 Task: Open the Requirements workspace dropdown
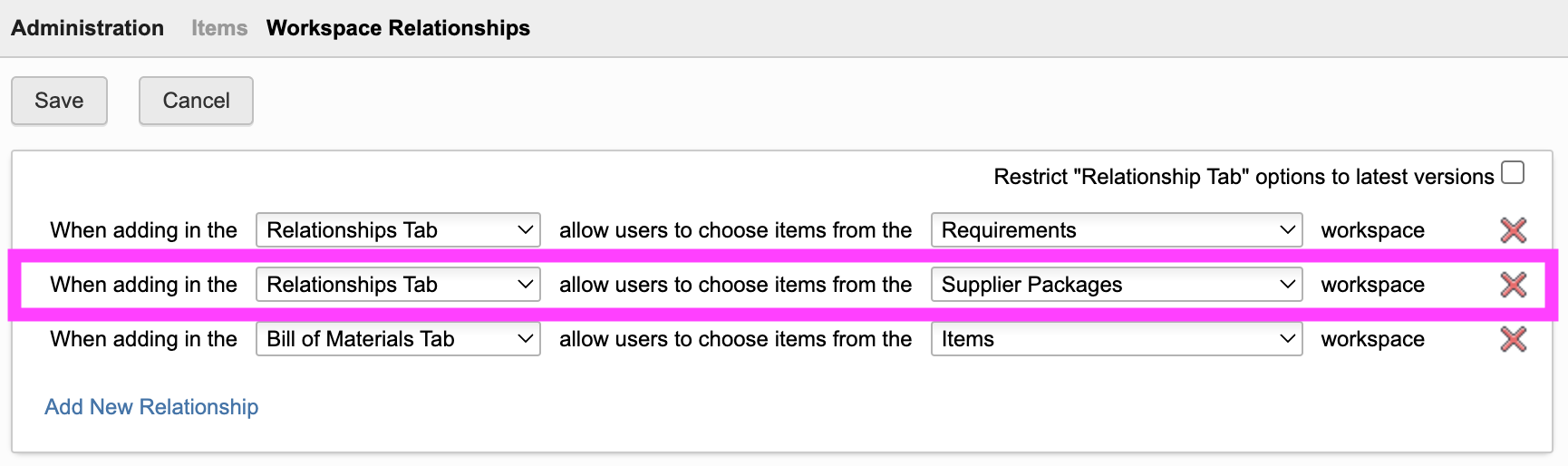1116,230
